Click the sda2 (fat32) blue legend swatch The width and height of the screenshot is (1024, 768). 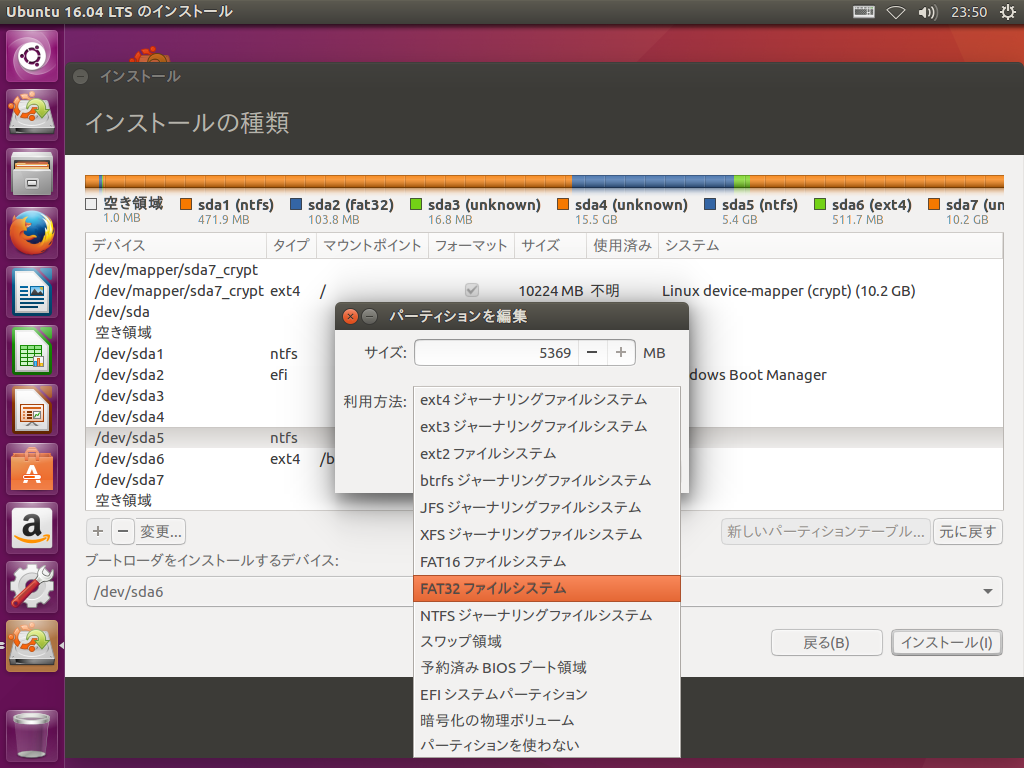(296, 204)
